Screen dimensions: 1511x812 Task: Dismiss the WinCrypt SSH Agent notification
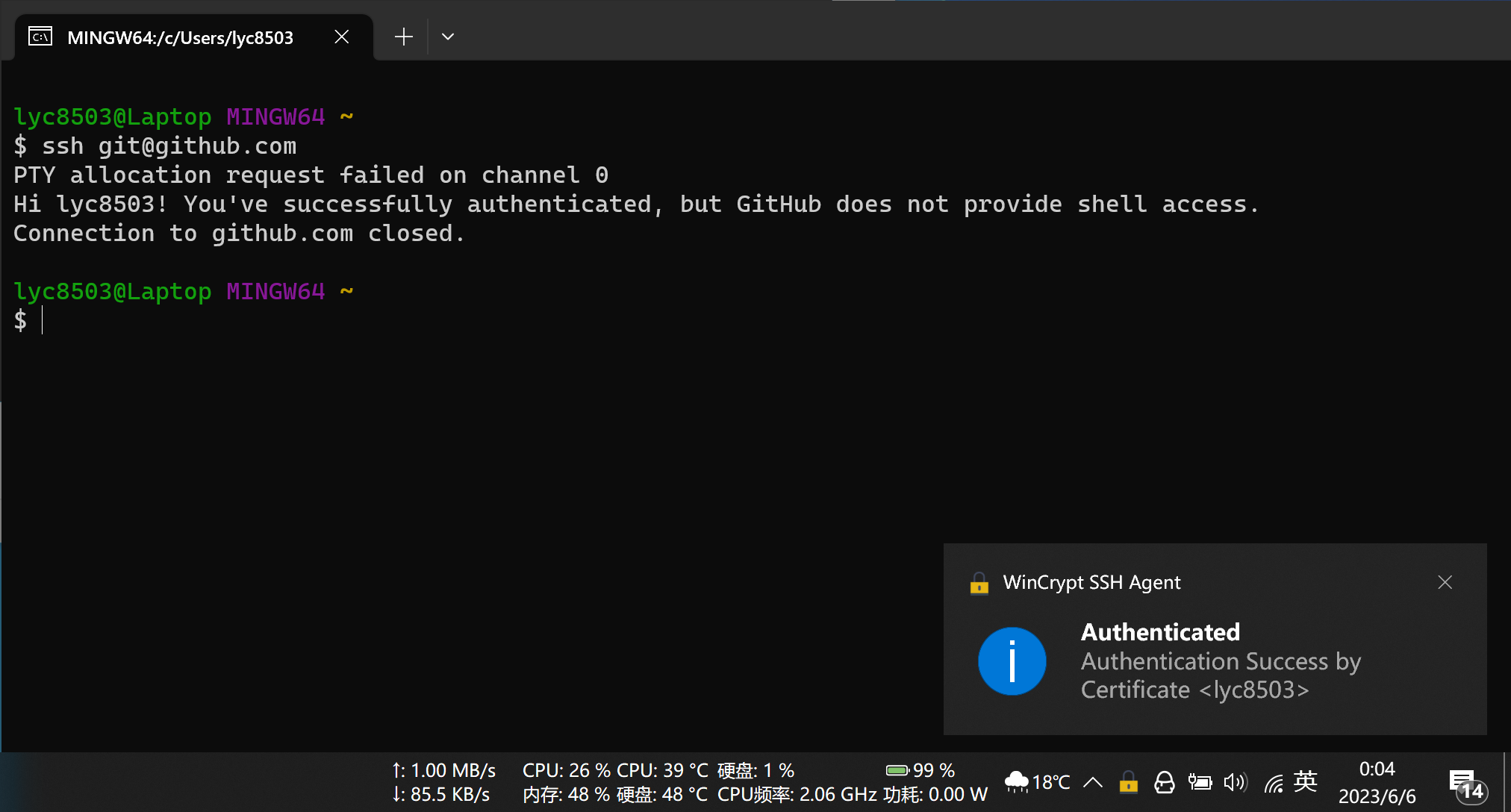coord(1445,582)
